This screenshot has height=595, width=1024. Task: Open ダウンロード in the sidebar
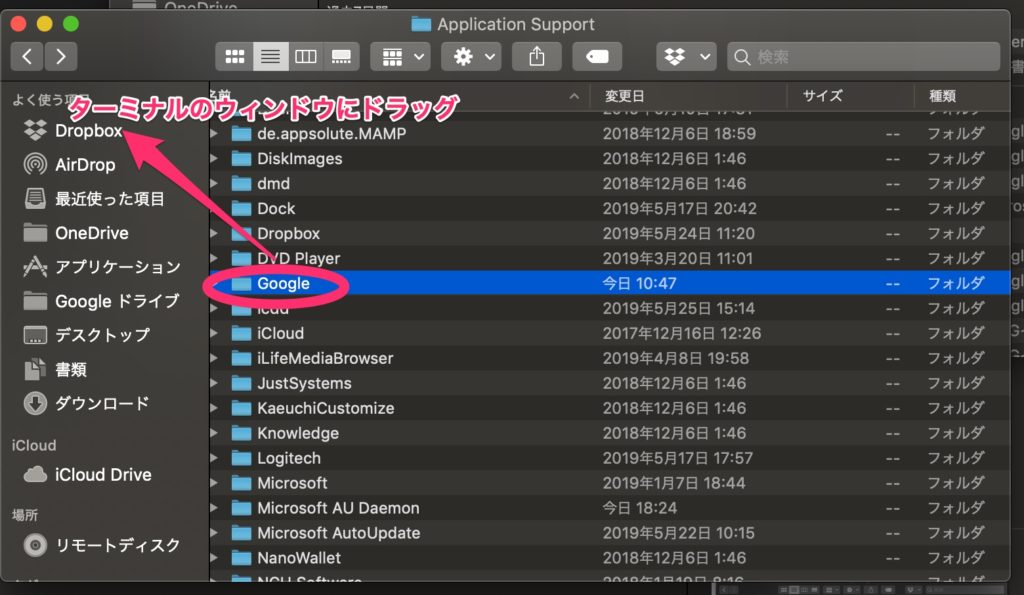[86, 403]
